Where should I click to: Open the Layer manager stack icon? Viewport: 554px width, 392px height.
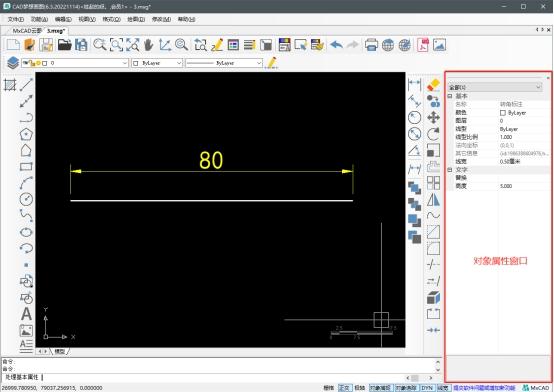[x=13, y=63]
